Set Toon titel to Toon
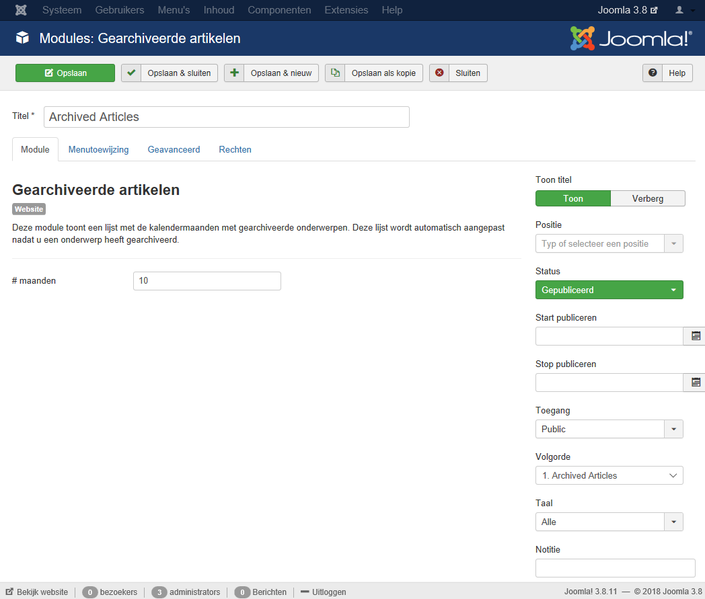 pos(573,198)
